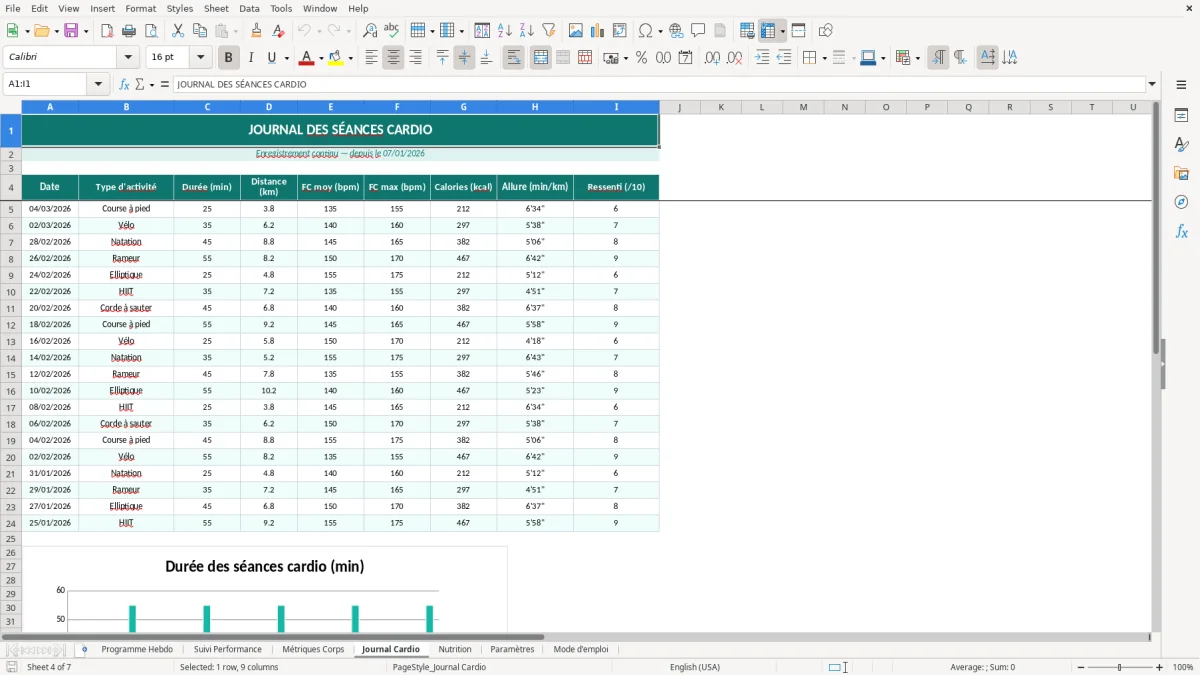Screen dimensions: 1200x675
Task: Open the Styles menu
Action: click(x=180, y=8)
